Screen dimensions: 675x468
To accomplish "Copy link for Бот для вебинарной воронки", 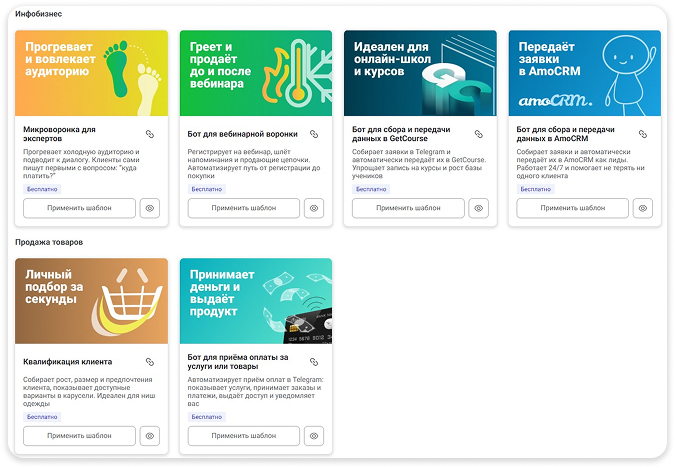I will 314,134.
